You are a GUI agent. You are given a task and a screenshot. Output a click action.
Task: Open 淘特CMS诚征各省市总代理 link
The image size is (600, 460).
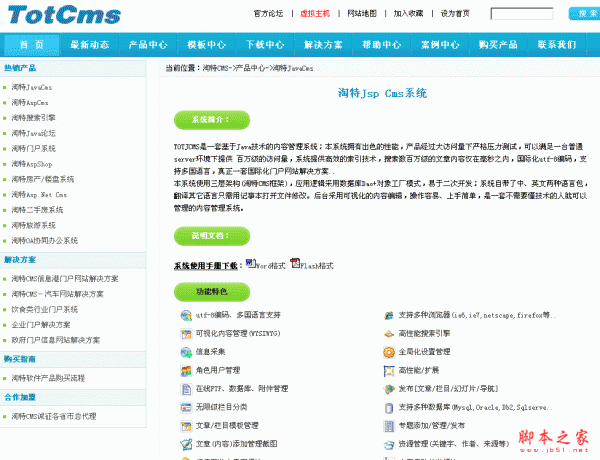click(x=54, y=416)
